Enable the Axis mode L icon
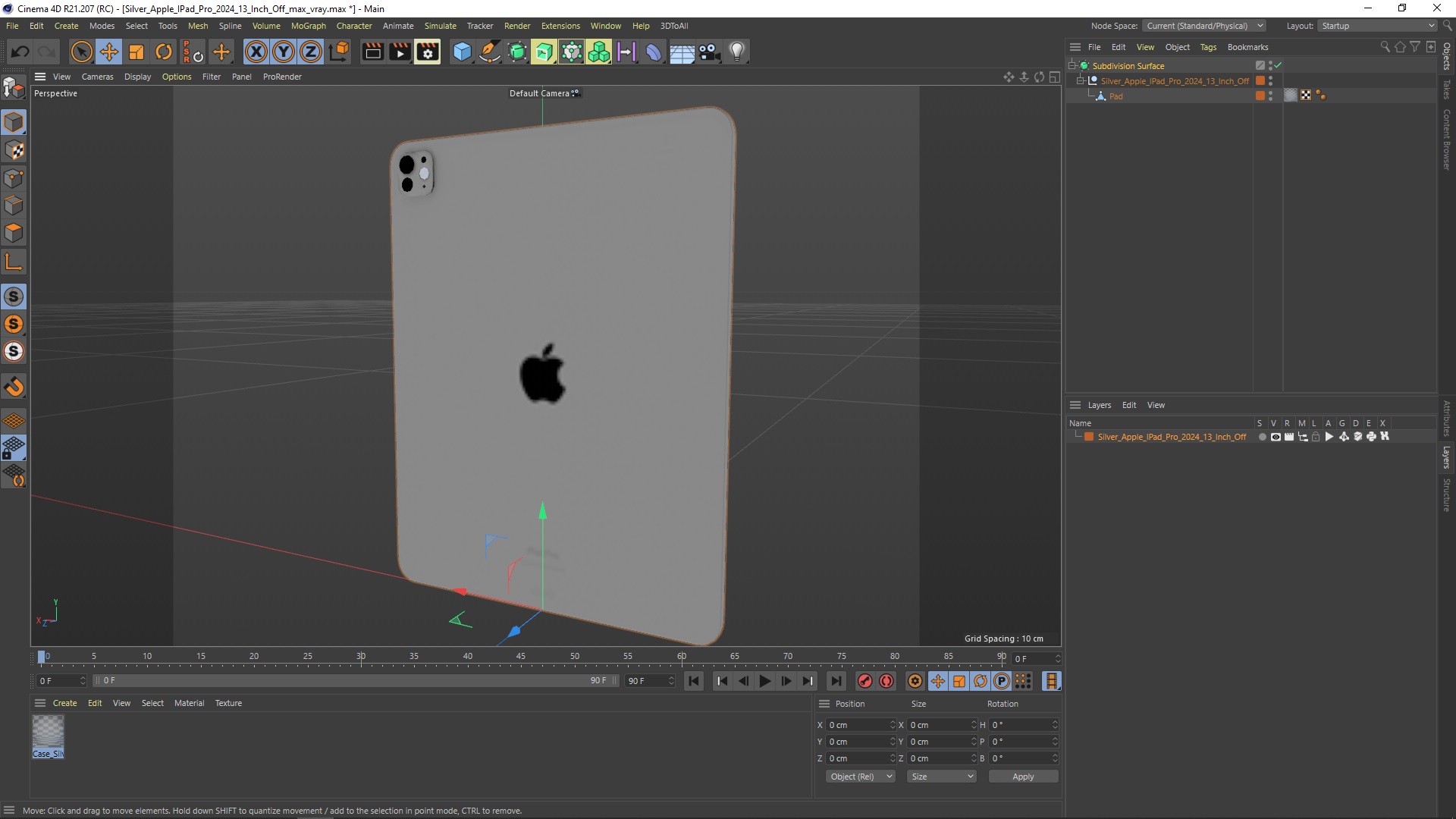The width and height of the screenshot is (1456, 819). pos(14,262)
